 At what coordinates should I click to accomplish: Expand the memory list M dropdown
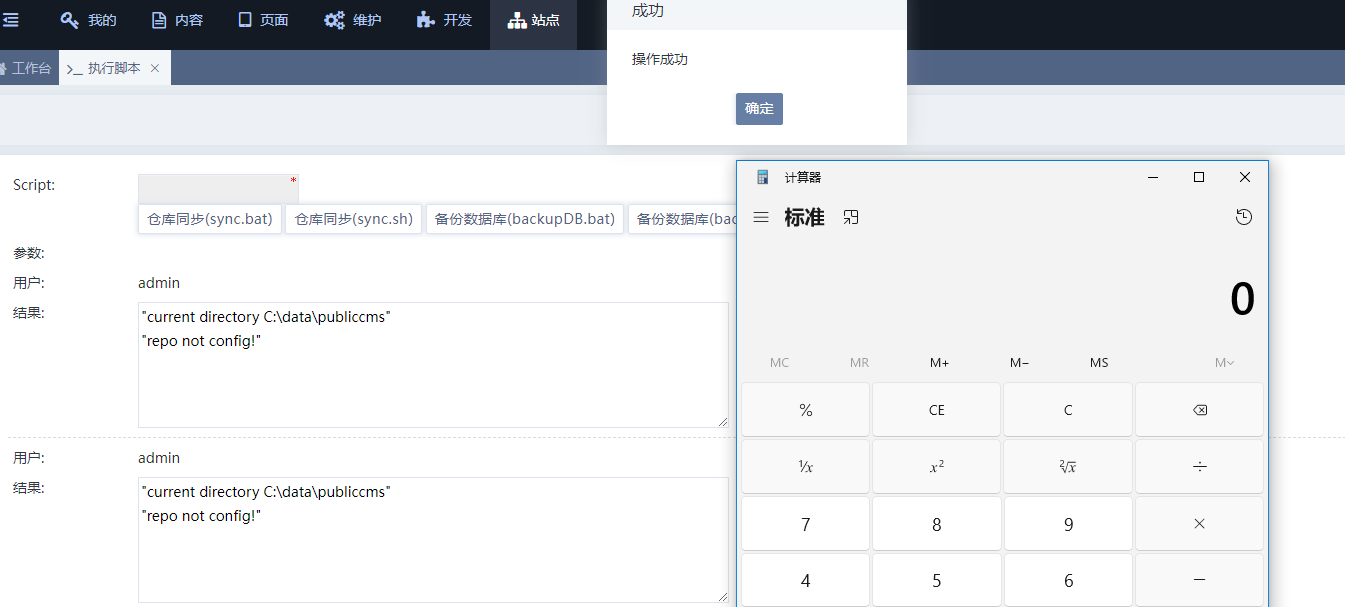coord(1224,362)
